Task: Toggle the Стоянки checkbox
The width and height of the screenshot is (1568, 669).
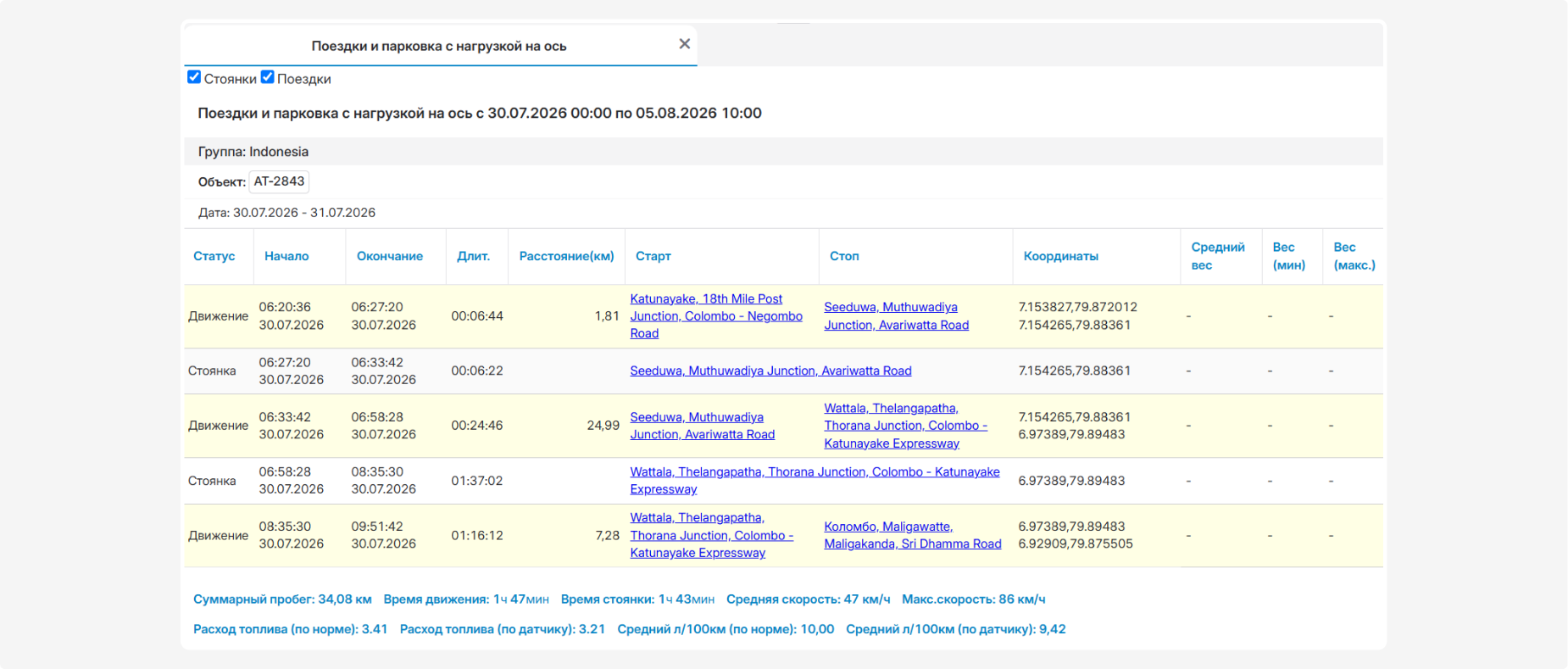Action: [x=194, y=77]
